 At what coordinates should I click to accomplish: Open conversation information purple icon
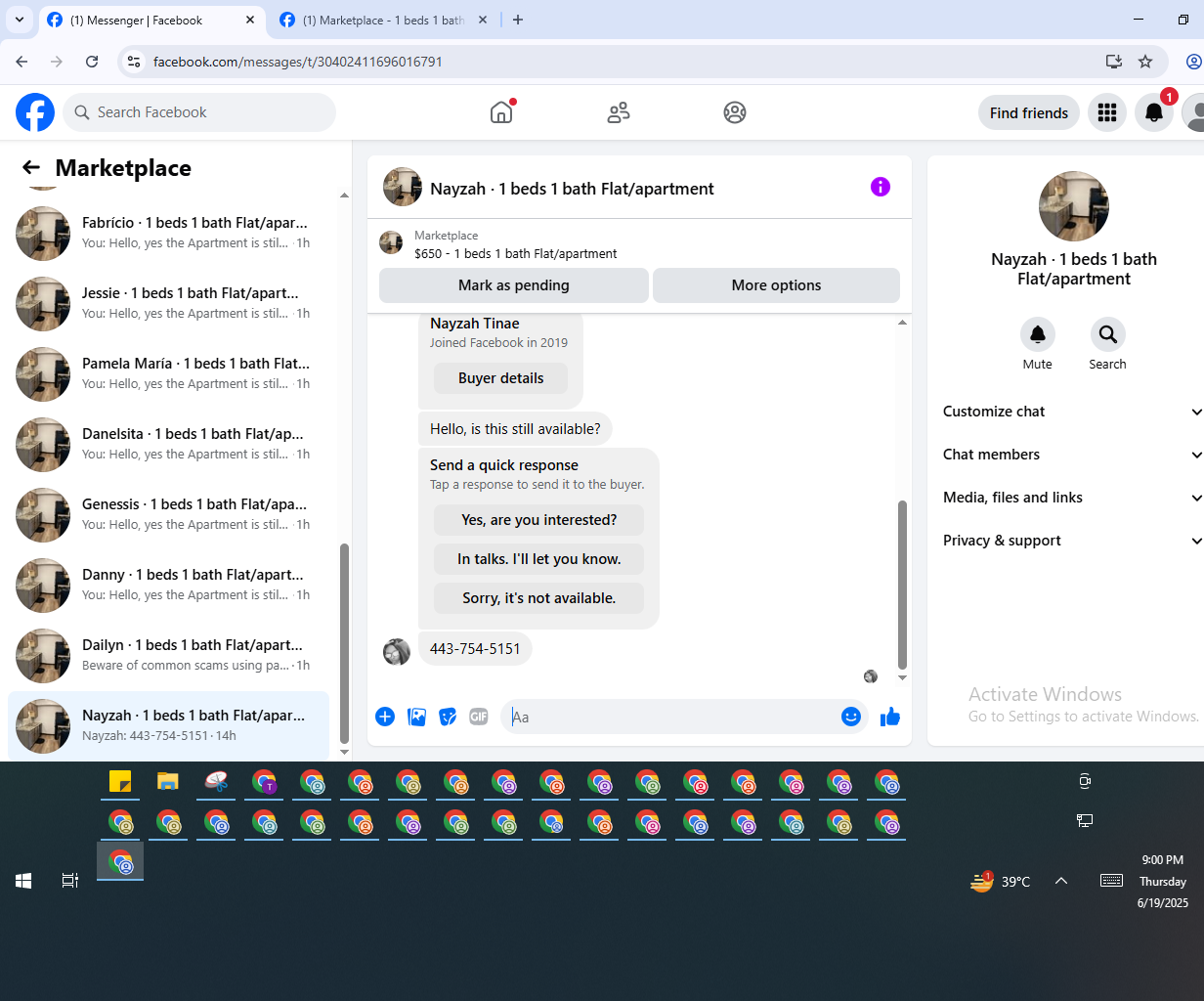881,187
